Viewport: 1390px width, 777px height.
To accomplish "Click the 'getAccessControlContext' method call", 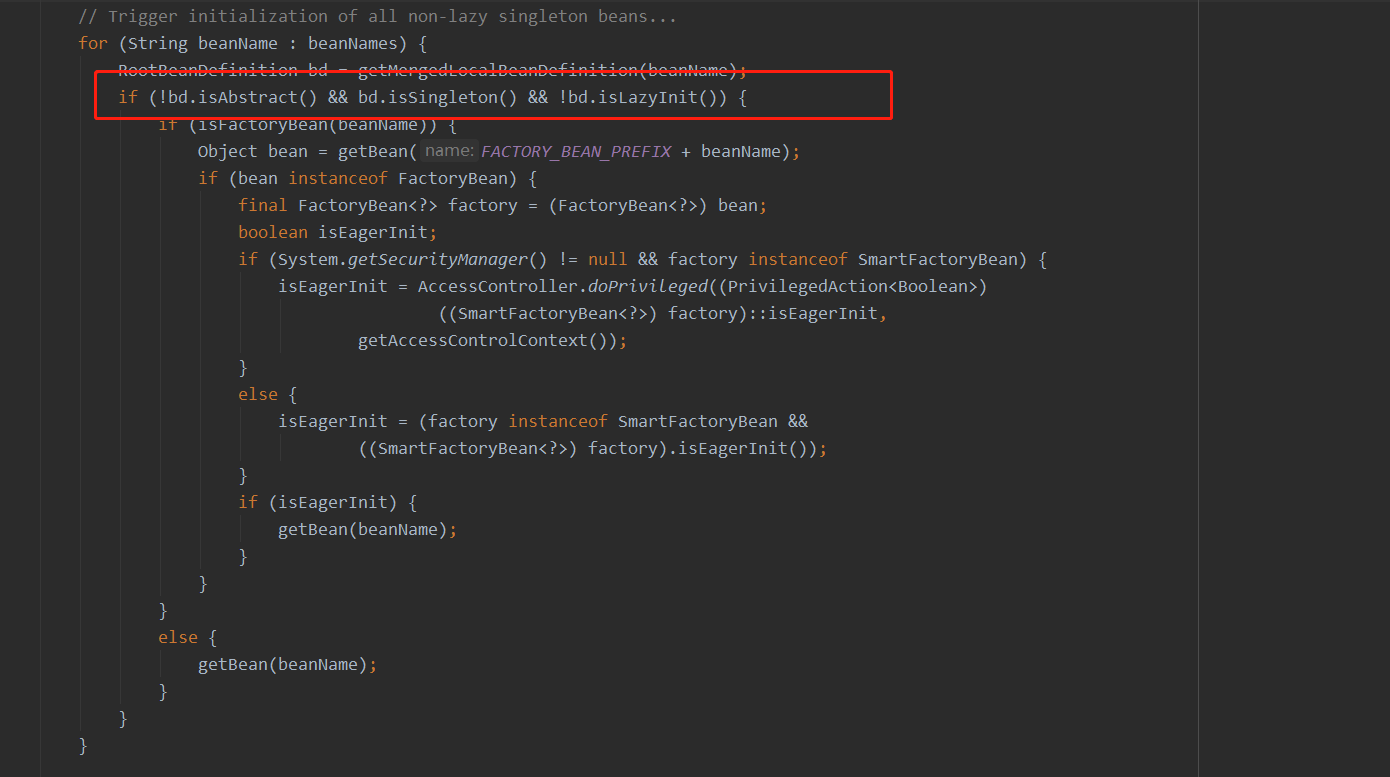I will pos(473,340).
